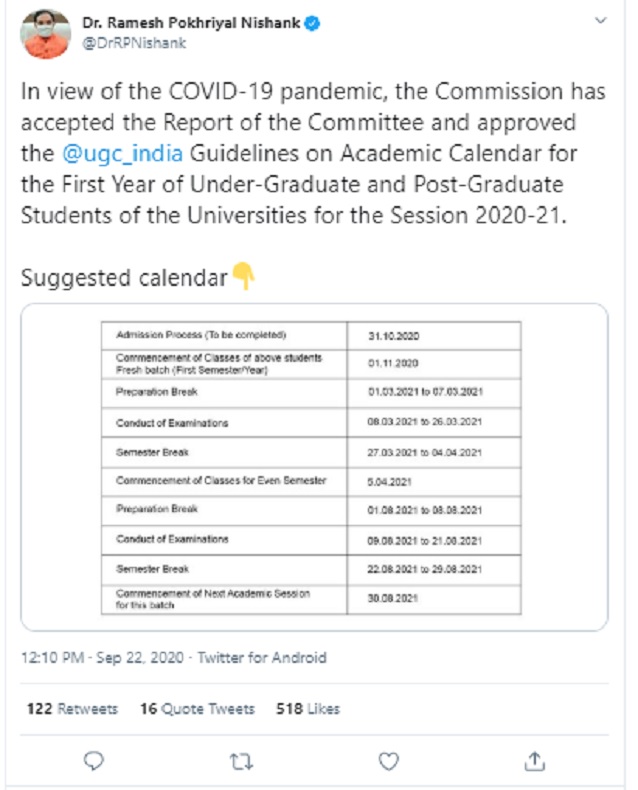Open Dr. Ramesh Pokhriyal's profile avatar
The image size is (638, 790).
pos(45,34)
